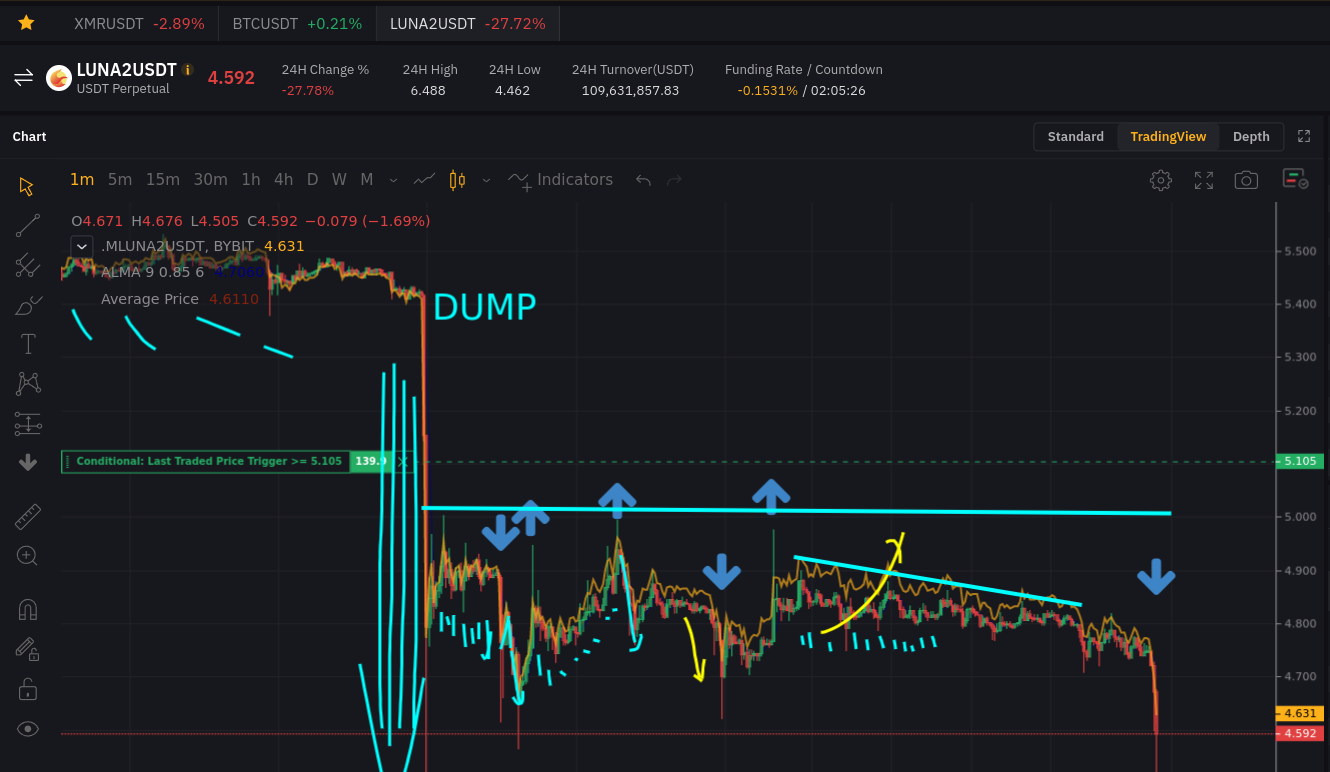The width and height of the screenshot is (1330, 772).
Task: Take a chart snapshot with camera icon
Action: click(1246, 180)
